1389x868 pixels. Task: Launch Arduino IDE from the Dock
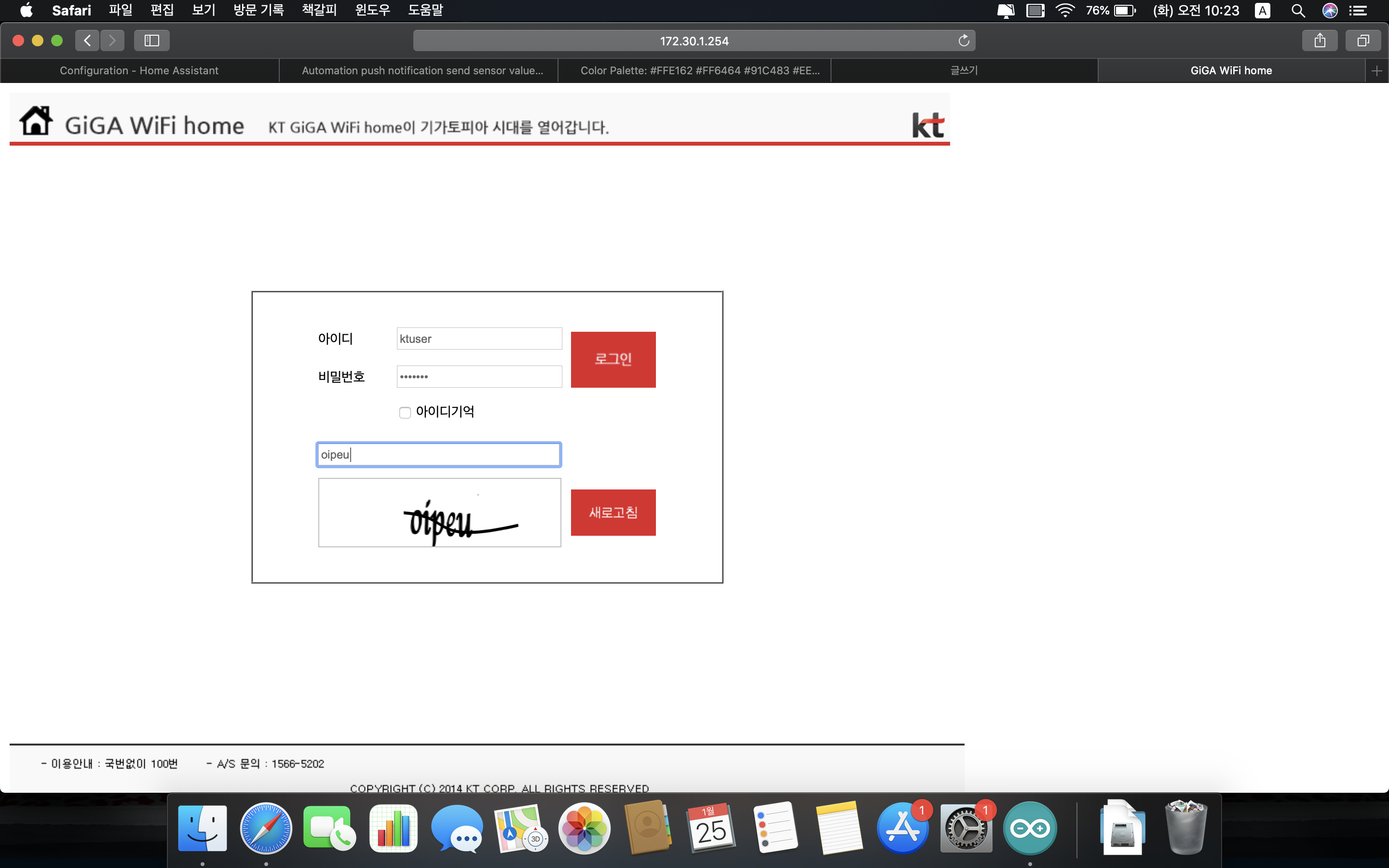tap(1030, 828)
